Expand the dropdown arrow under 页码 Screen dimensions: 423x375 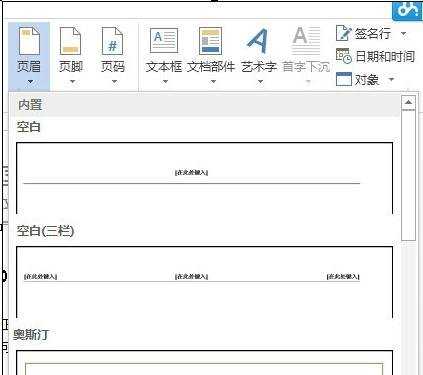click(114, 81)
